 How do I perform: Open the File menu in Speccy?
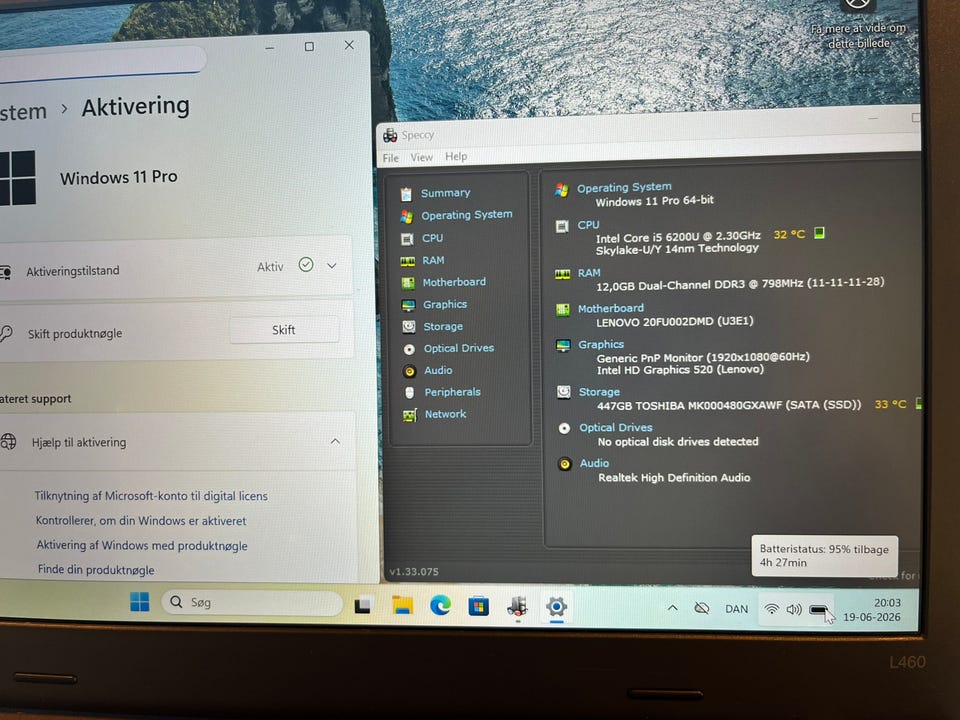(x=391, y=158)
